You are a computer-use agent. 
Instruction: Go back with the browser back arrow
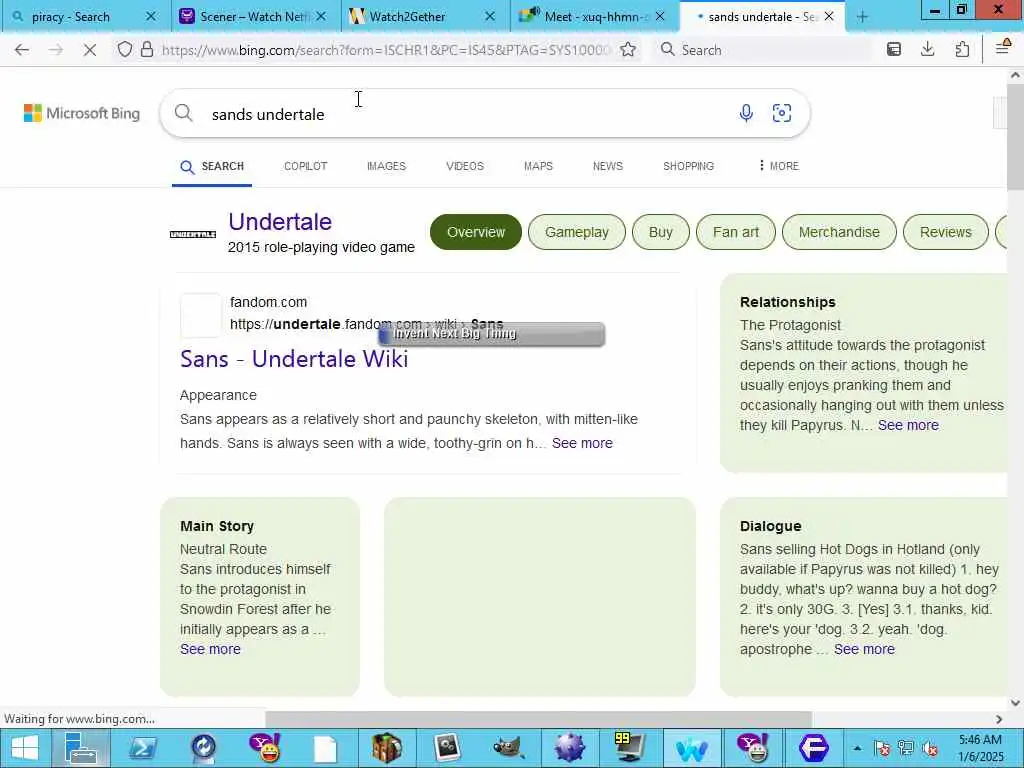point(22,50)
